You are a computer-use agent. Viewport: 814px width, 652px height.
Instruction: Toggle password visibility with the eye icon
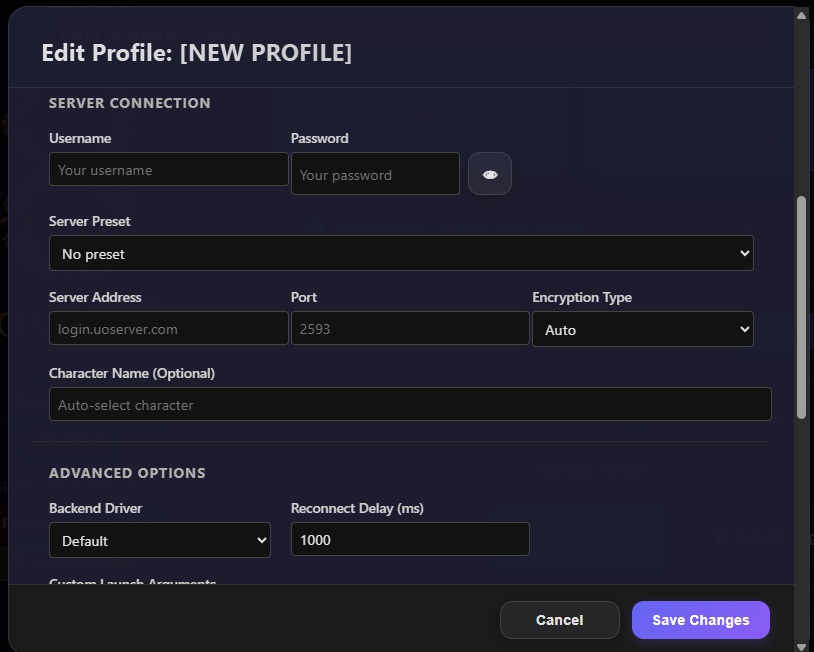pos(489,174)
